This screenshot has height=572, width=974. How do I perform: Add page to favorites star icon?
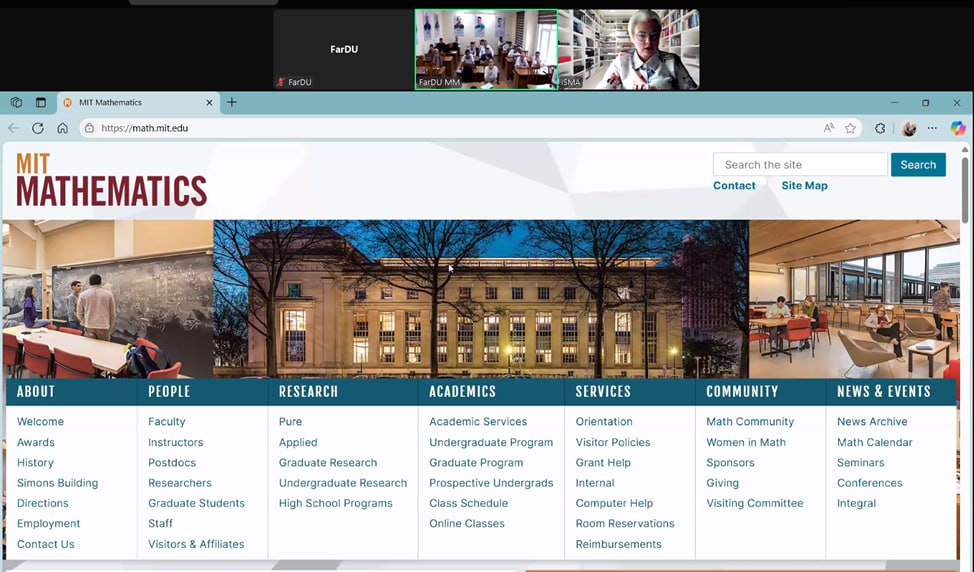pos(850,128)
